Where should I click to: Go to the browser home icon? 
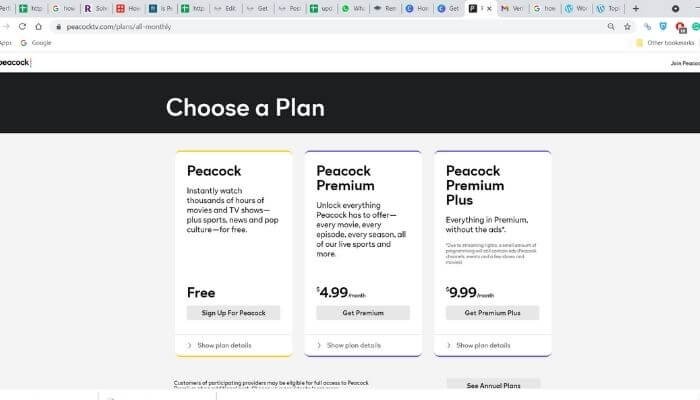coord(38,27)
